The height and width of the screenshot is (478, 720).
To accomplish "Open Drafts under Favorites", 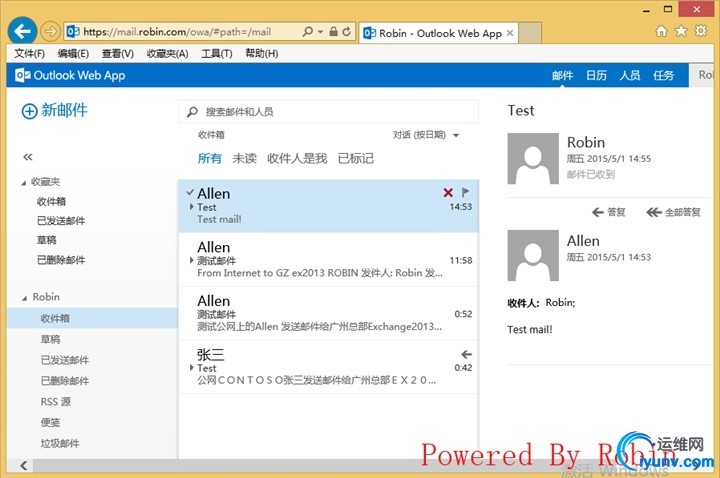I will coord(46,240).
